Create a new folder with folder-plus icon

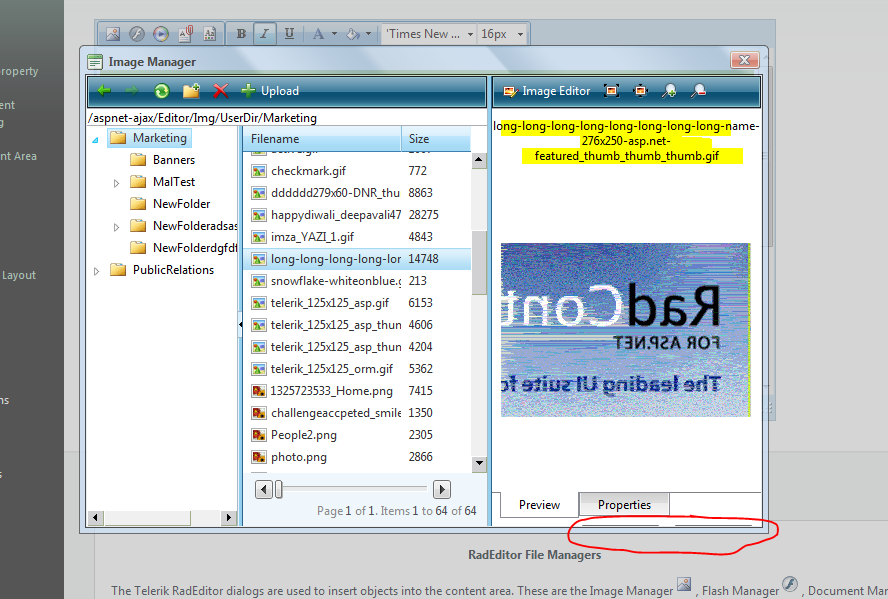coord(191,91)
